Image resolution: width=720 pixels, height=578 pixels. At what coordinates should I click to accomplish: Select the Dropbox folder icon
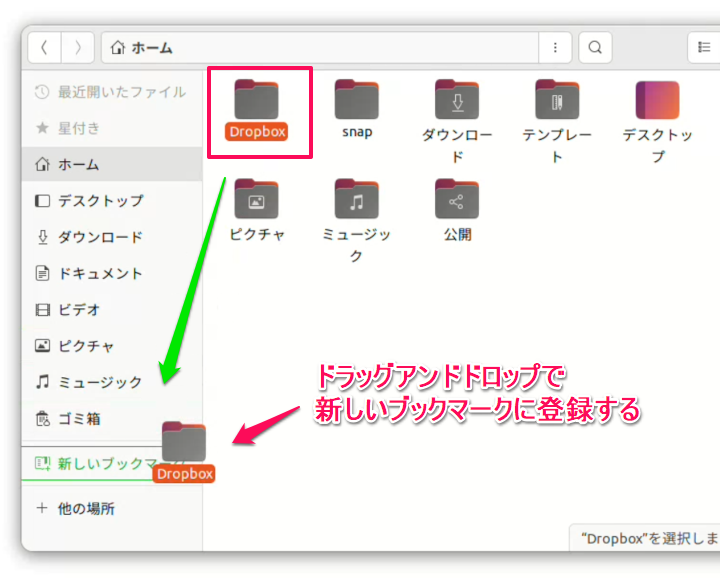pyautogui.click(x=256, y=99)
